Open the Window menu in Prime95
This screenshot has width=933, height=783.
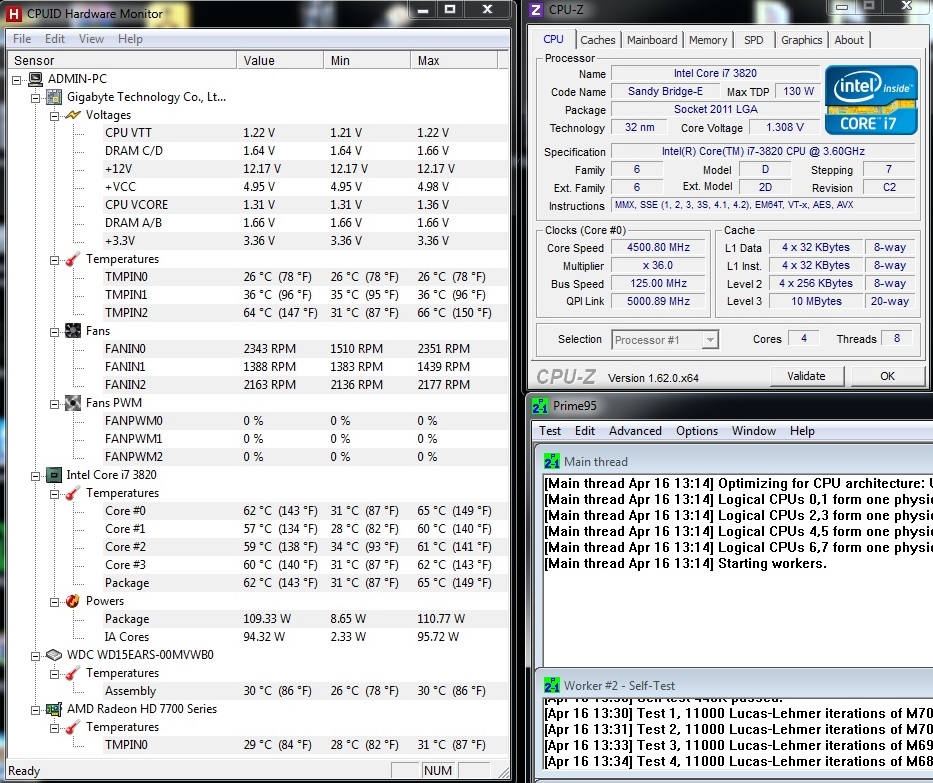tap(753, 431)
